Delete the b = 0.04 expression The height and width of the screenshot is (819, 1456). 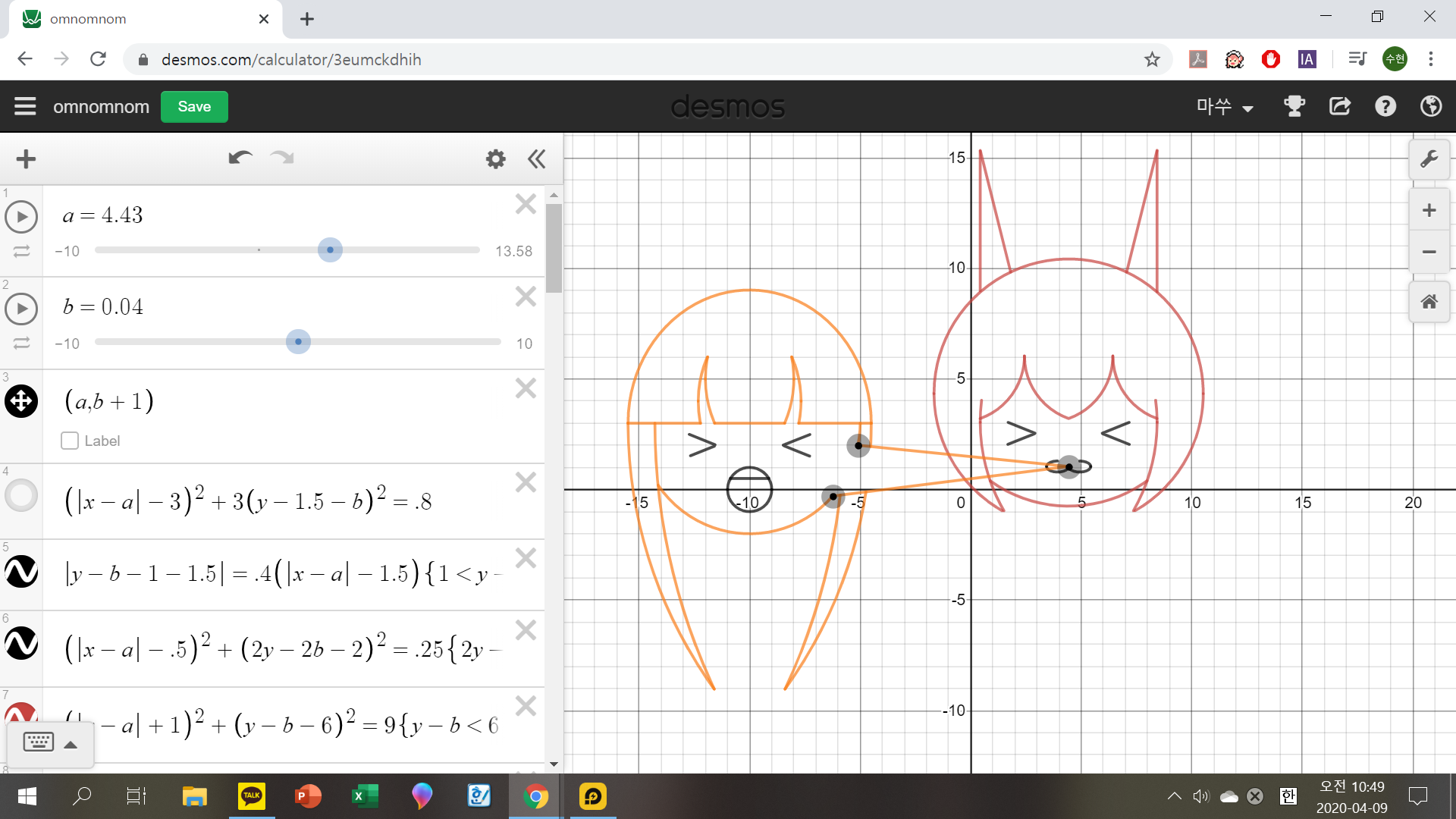coord(526,297)
